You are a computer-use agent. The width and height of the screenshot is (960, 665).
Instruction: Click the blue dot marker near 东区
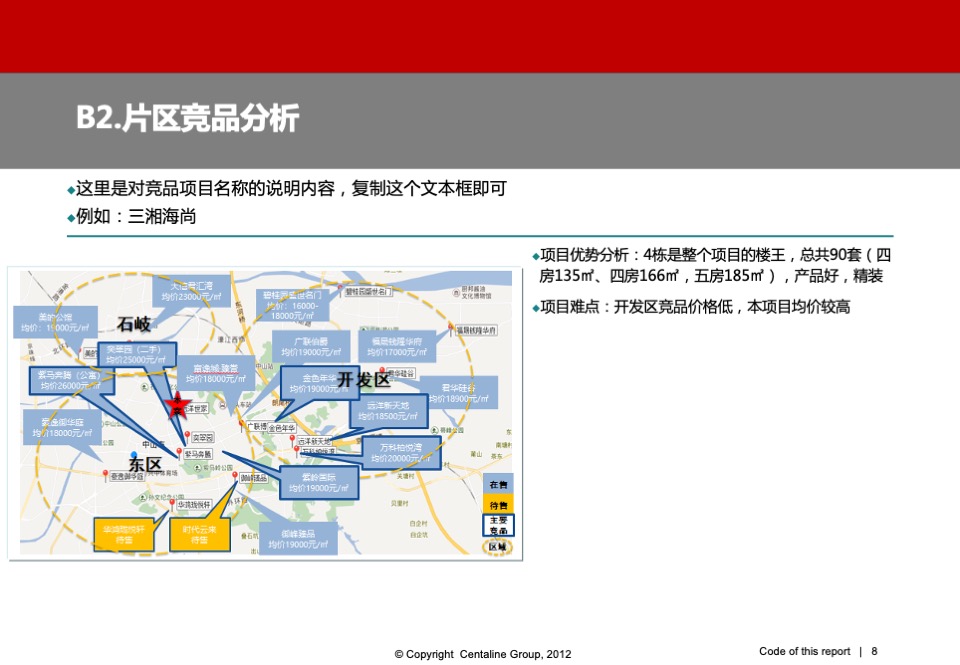tap(133, 452)
